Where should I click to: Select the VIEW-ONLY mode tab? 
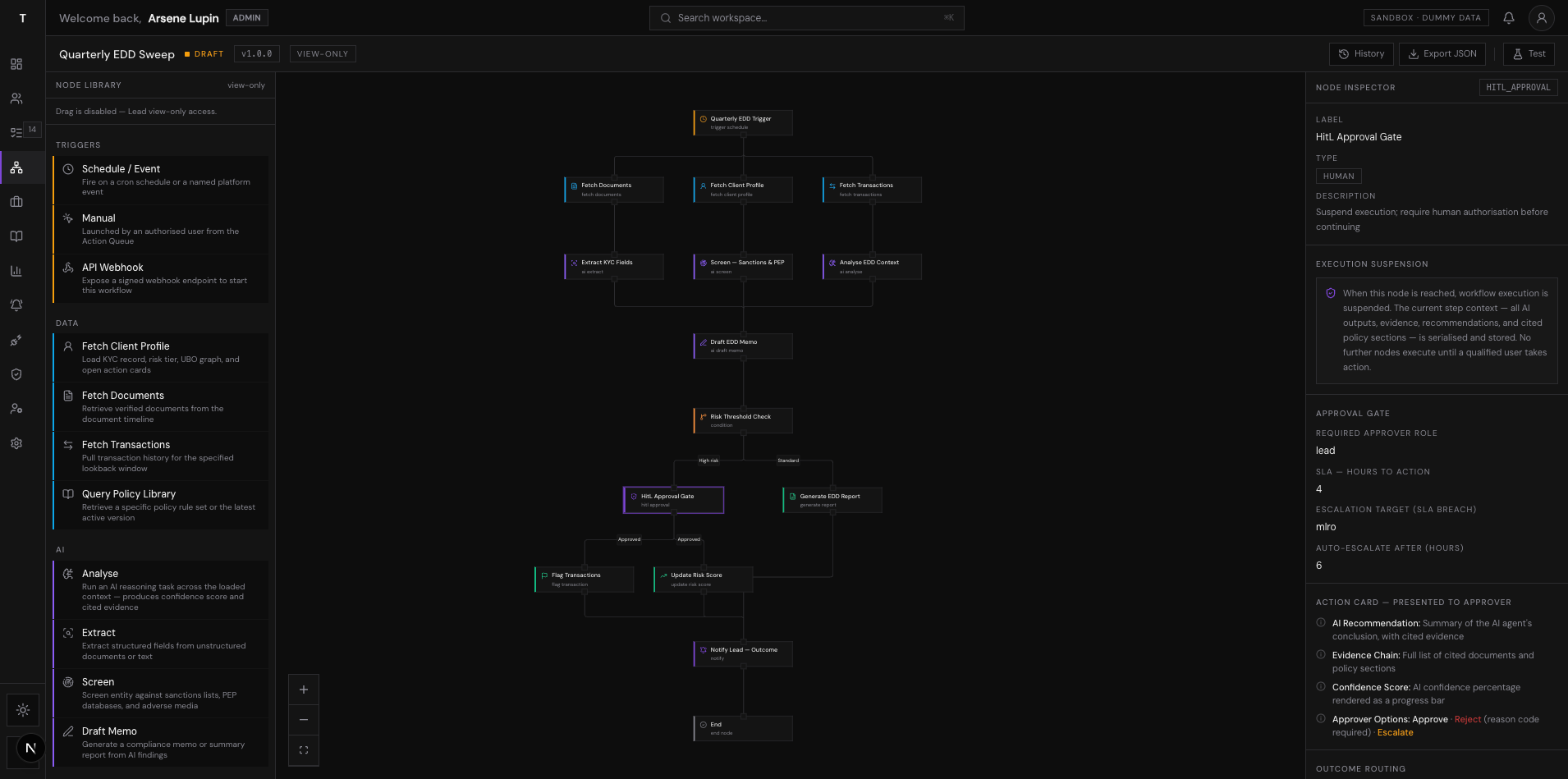(x=323, y=53)
